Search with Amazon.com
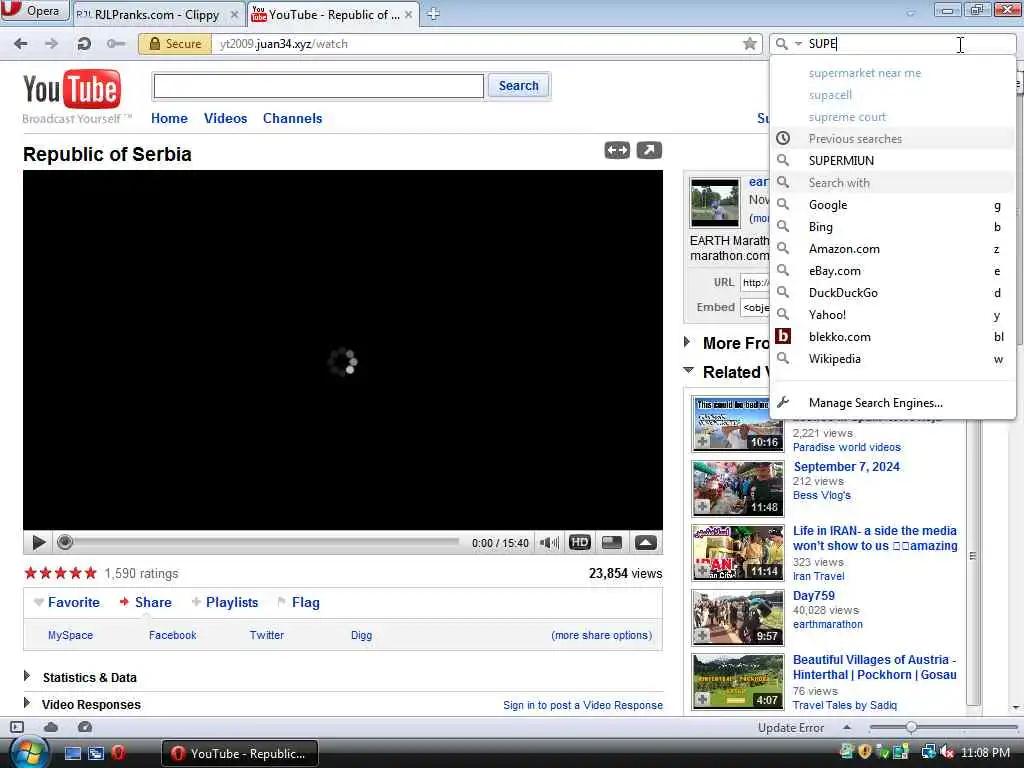Screen dimensions: 1024x768 click(893, 249)
